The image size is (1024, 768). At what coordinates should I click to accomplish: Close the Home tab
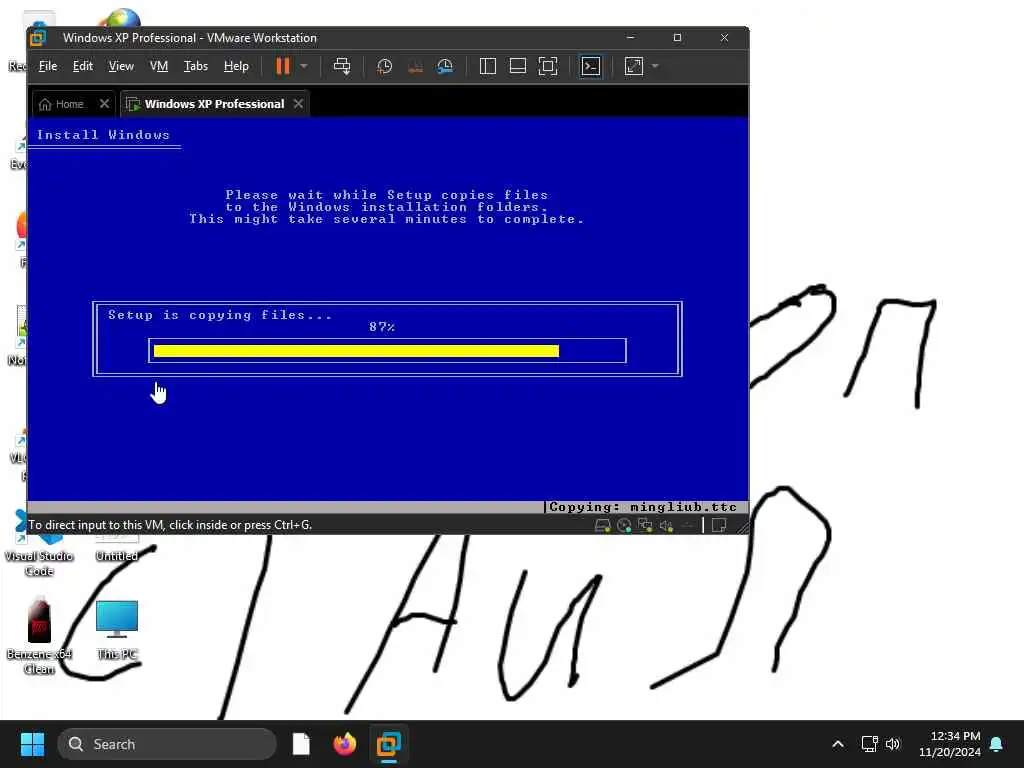(x=104, y=104)
